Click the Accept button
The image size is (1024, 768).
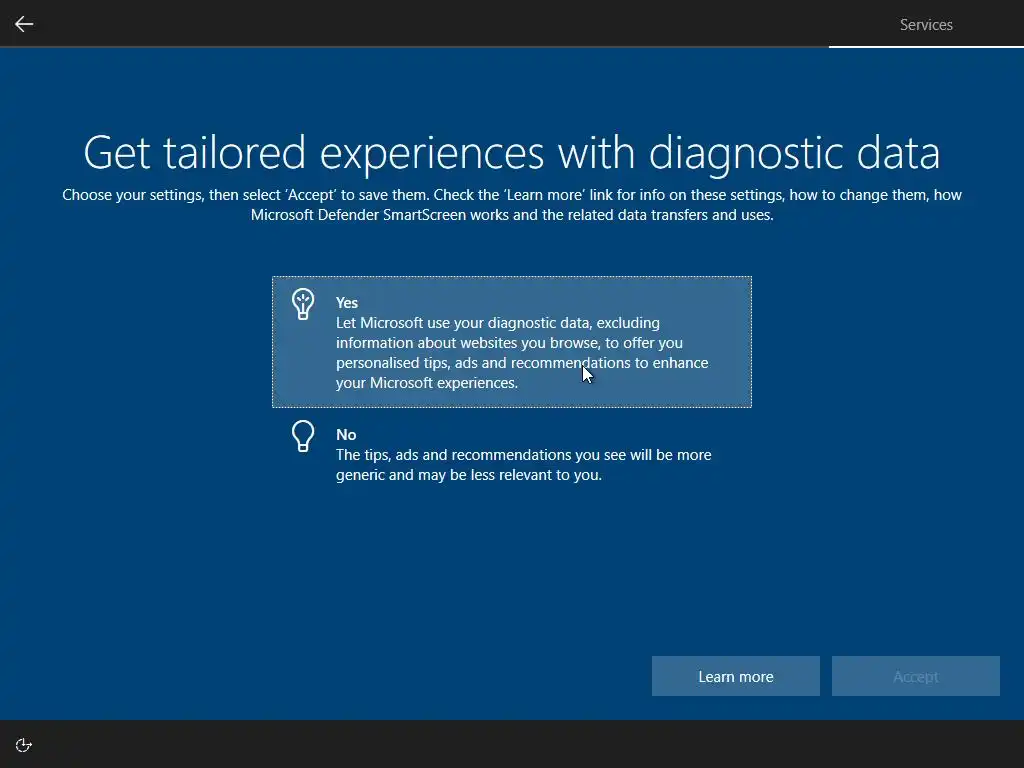click(x=916, y=676)
